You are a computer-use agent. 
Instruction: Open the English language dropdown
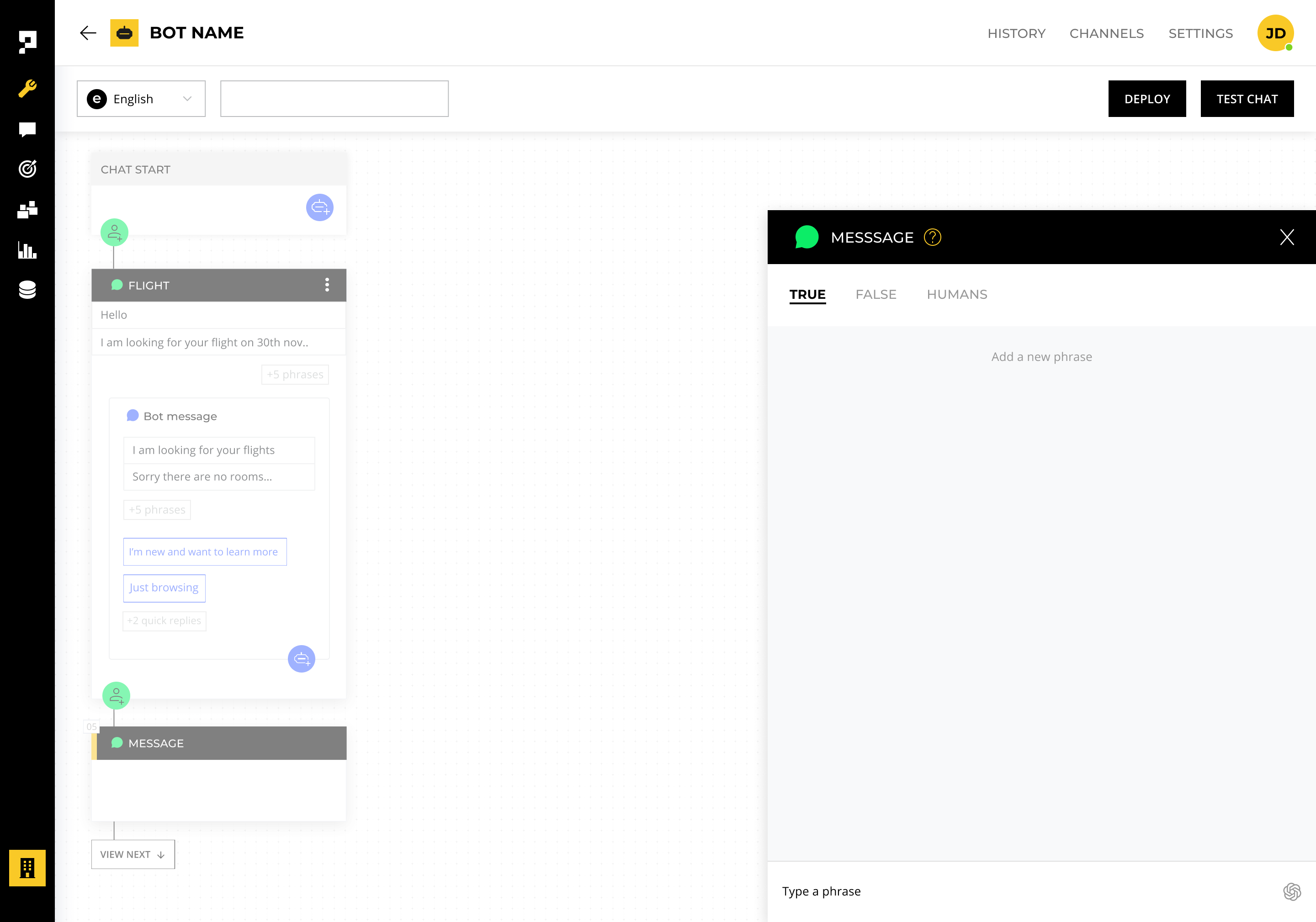coord(141,98)
